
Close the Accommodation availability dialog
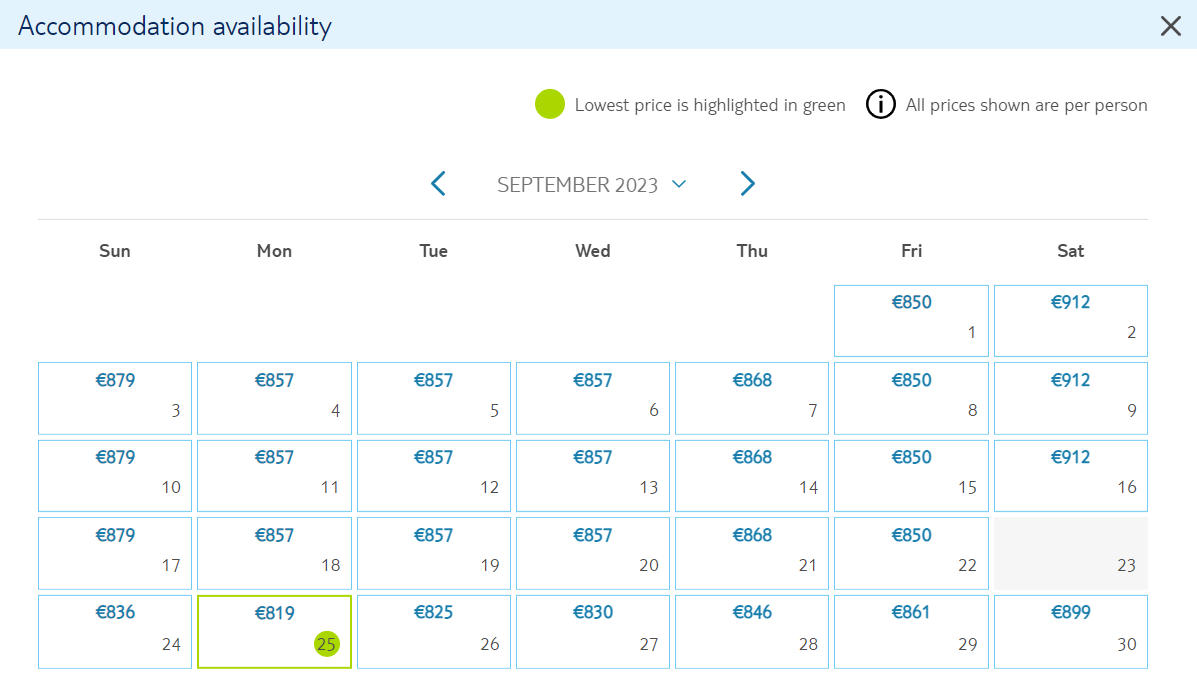click(x=1170, y=26)
